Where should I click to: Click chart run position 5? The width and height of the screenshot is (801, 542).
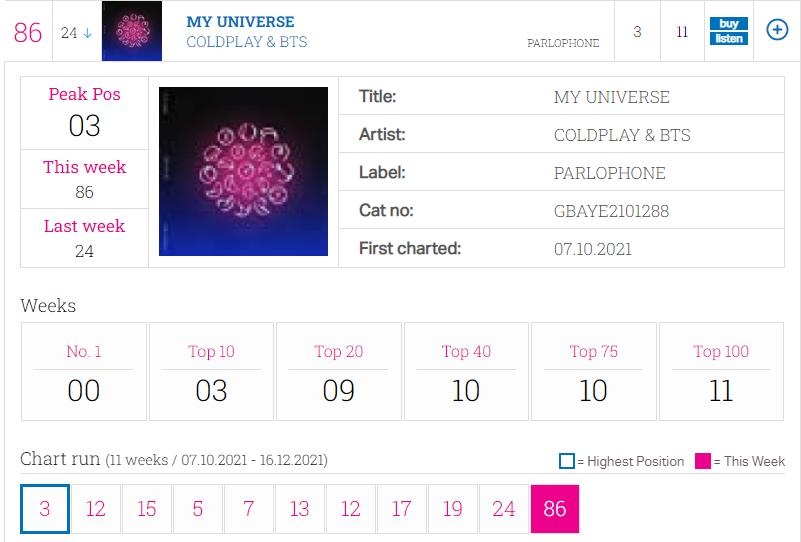point(198,509)
